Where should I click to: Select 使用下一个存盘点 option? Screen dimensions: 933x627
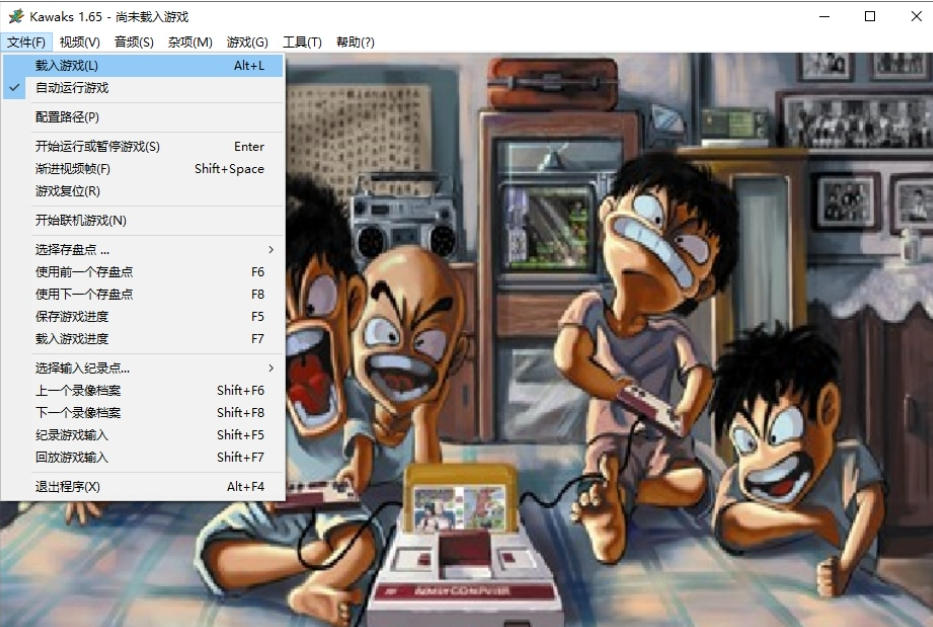pyautogui.click(x=143, y=294)
